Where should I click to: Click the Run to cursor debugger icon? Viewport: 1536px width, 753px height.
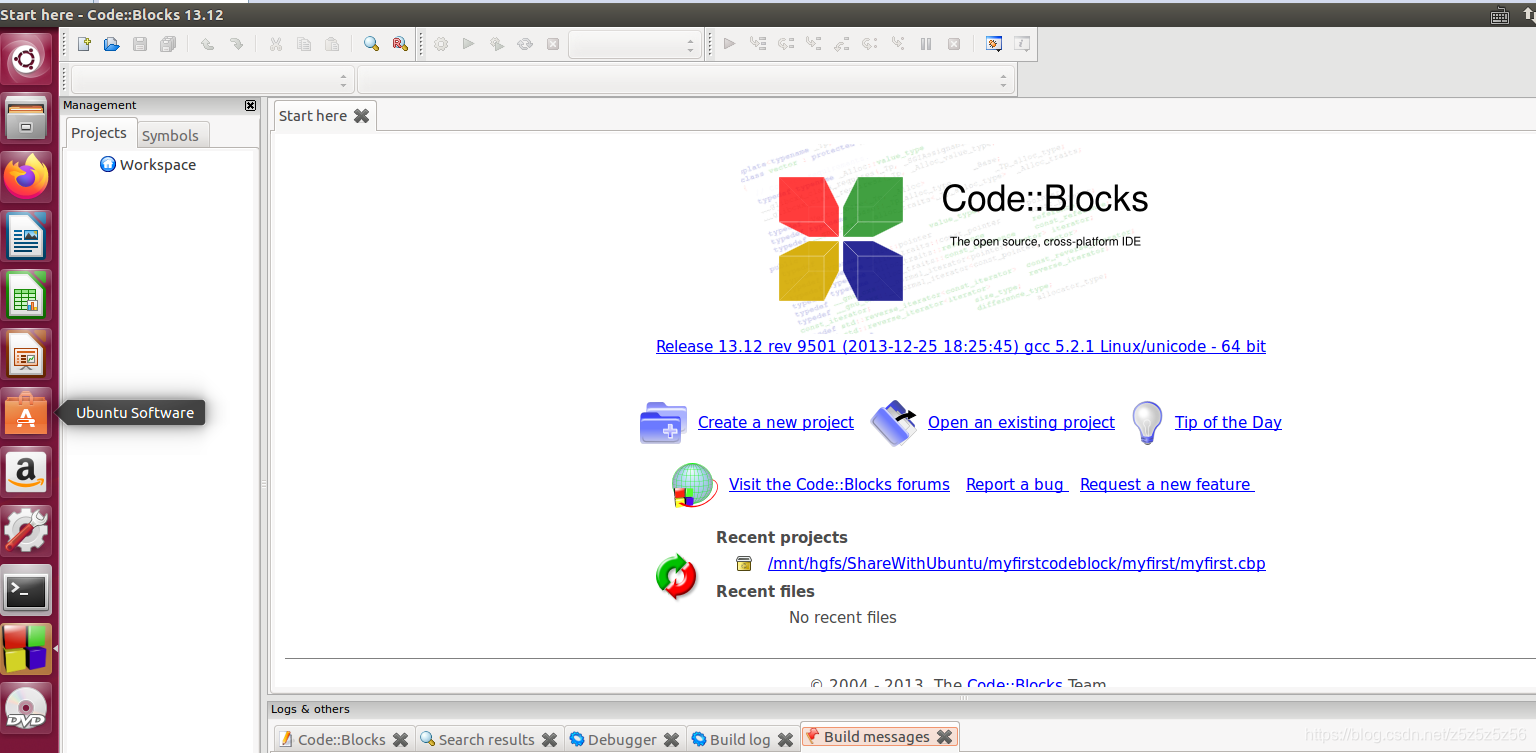[757, 44]
